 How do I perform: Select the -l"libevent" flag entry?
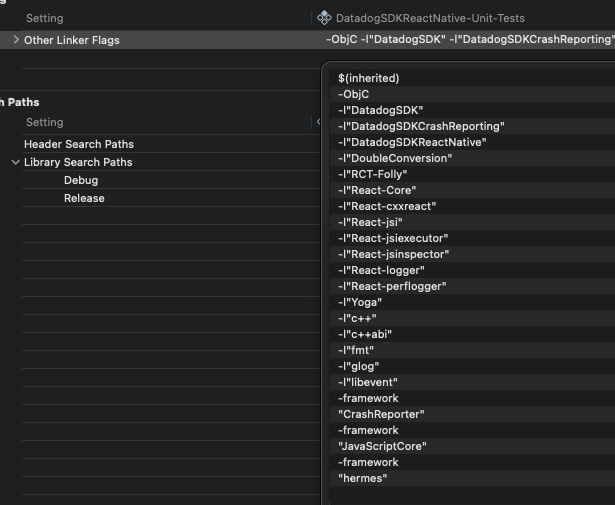(472, 382)
